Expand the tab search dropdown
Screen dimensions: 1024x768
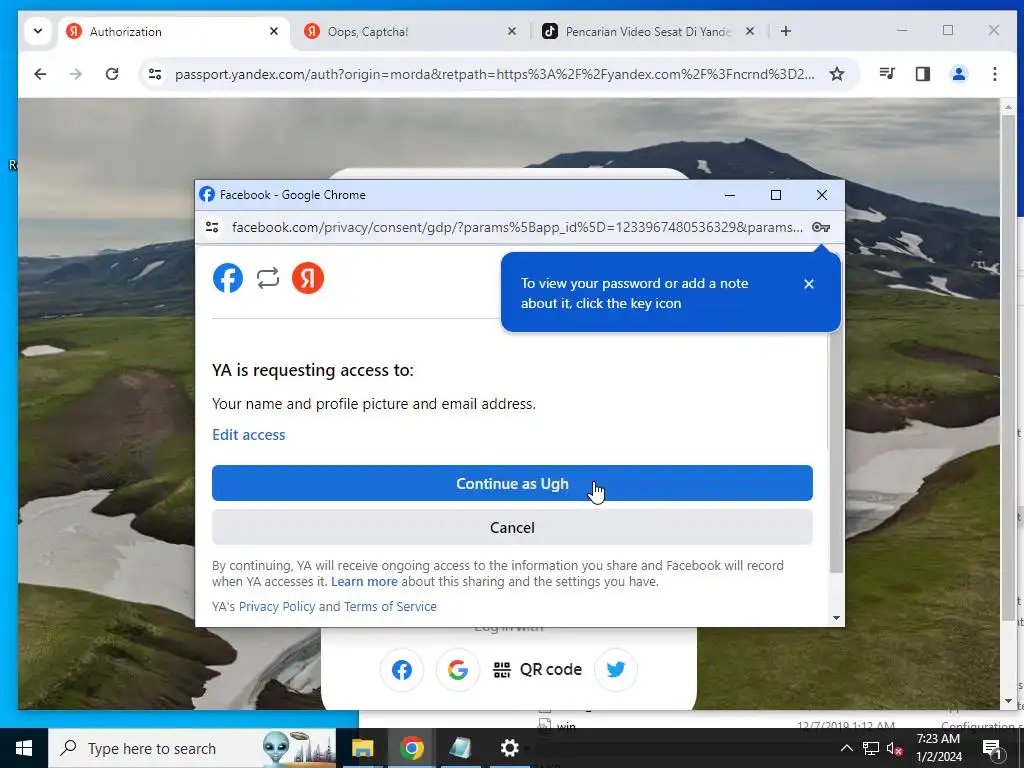click(38, 31)
